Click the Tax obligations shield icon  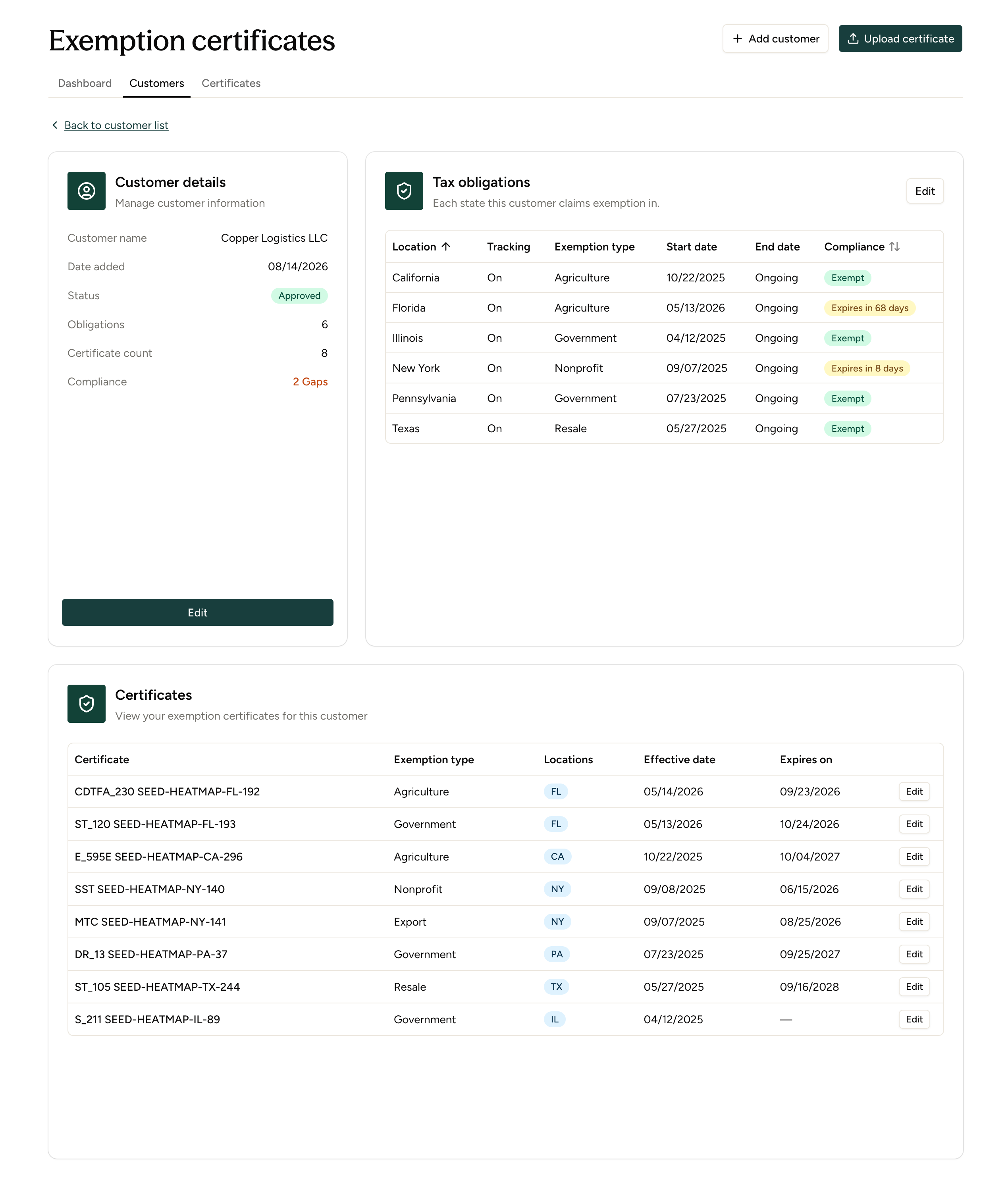pyautogui.click(x=404, y=191)
